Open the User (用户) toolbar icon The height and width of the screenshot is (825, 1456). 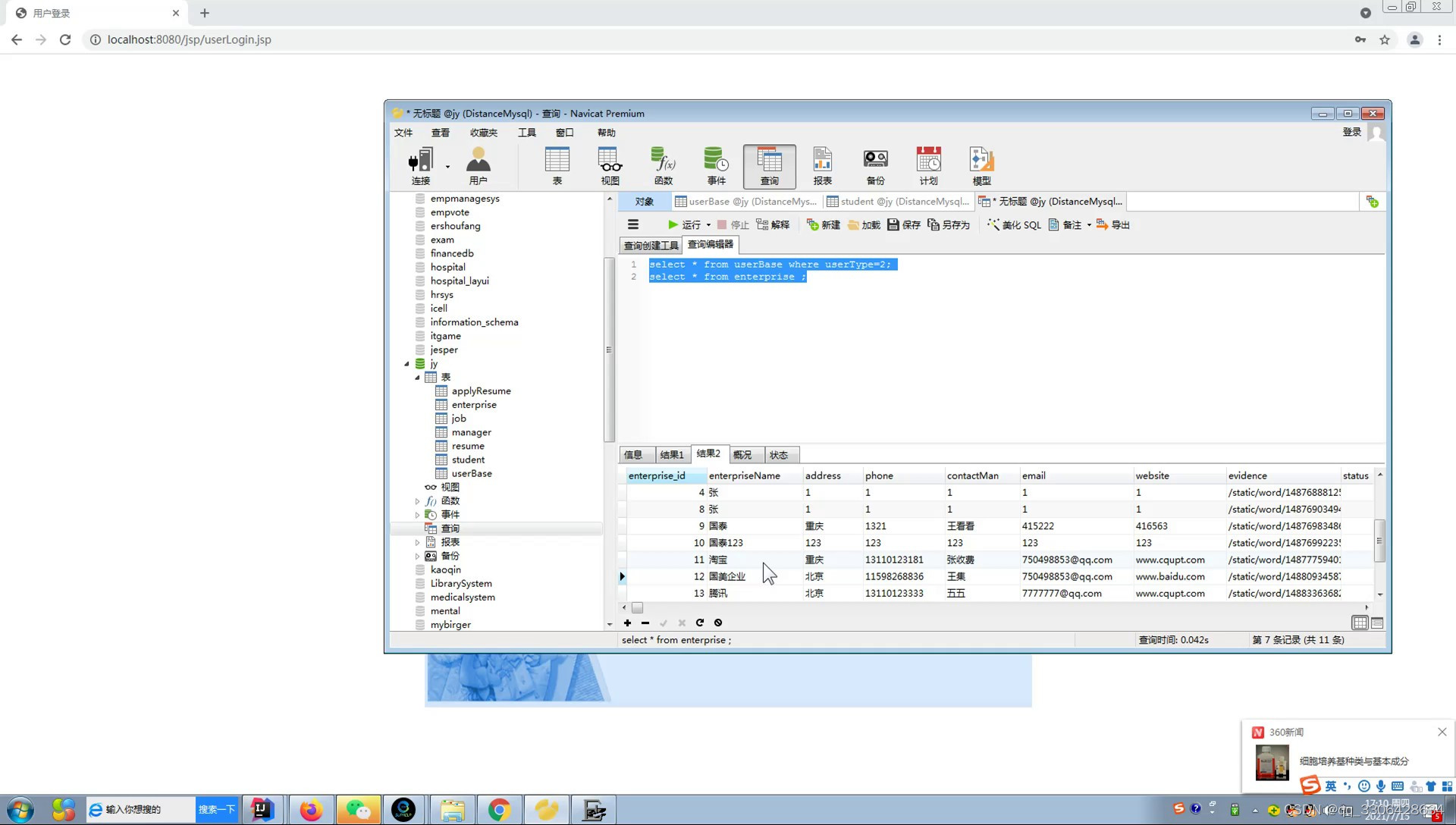(x=478, y=166)
